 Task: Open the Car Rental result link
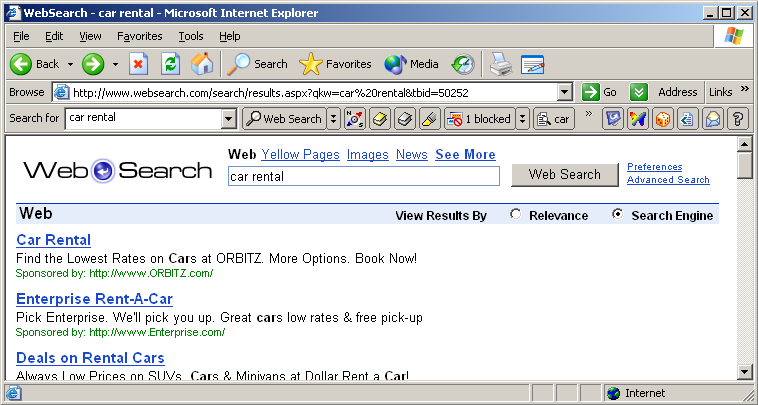pos(53,240)
